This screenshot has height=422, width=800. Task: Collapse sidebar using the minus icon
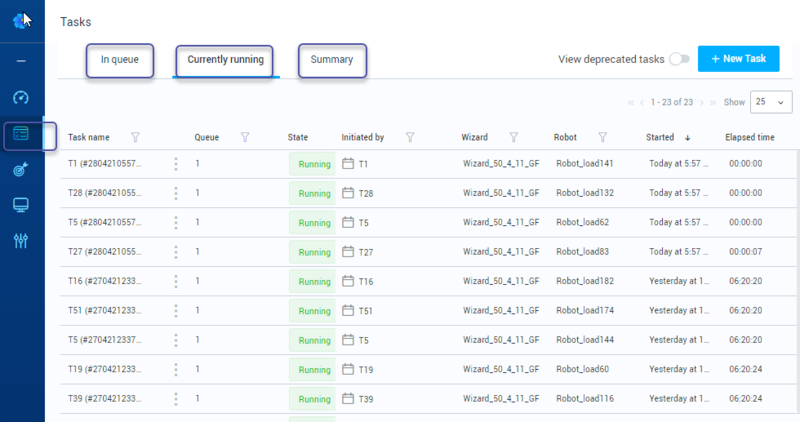click(x=21, y=61)
